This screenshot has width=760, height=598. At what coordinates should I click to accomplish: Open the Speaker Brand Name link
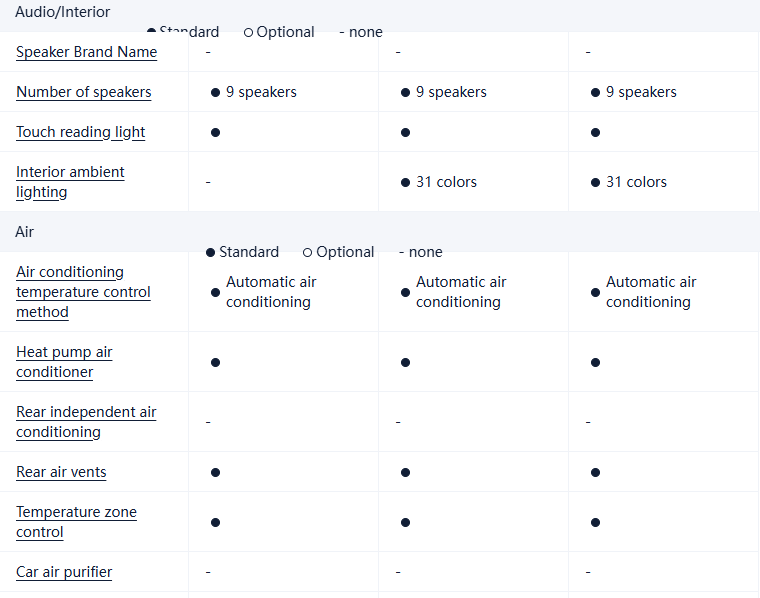click(86, 52)
